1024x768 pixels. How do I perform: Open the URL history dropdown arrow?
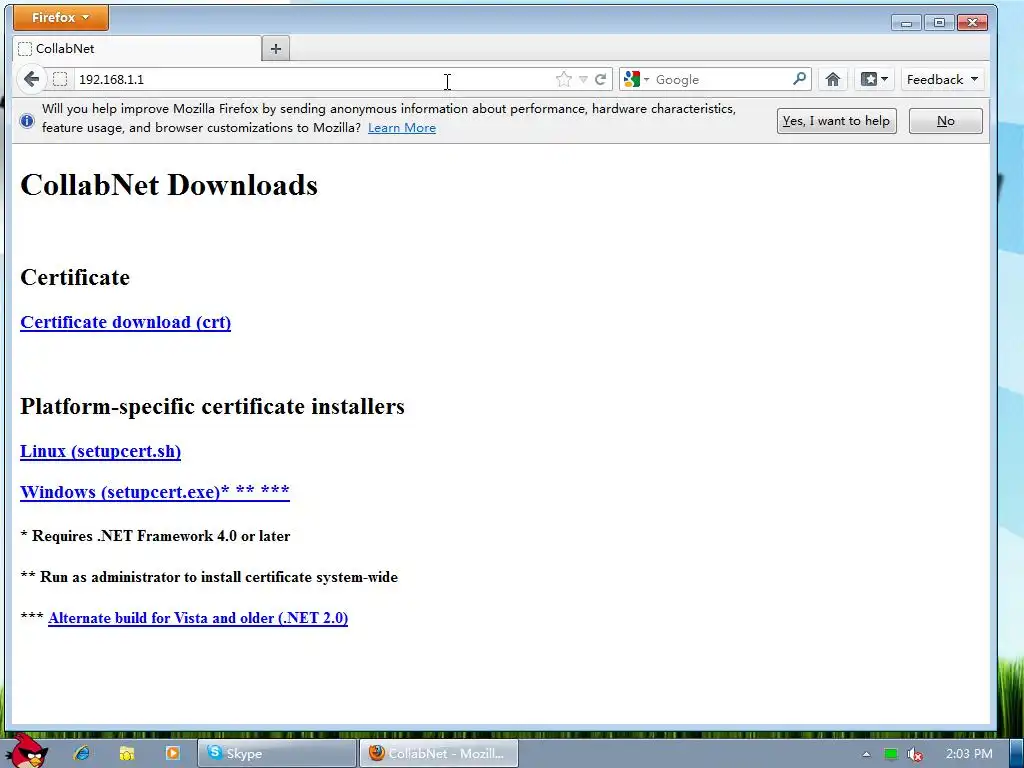583,80
